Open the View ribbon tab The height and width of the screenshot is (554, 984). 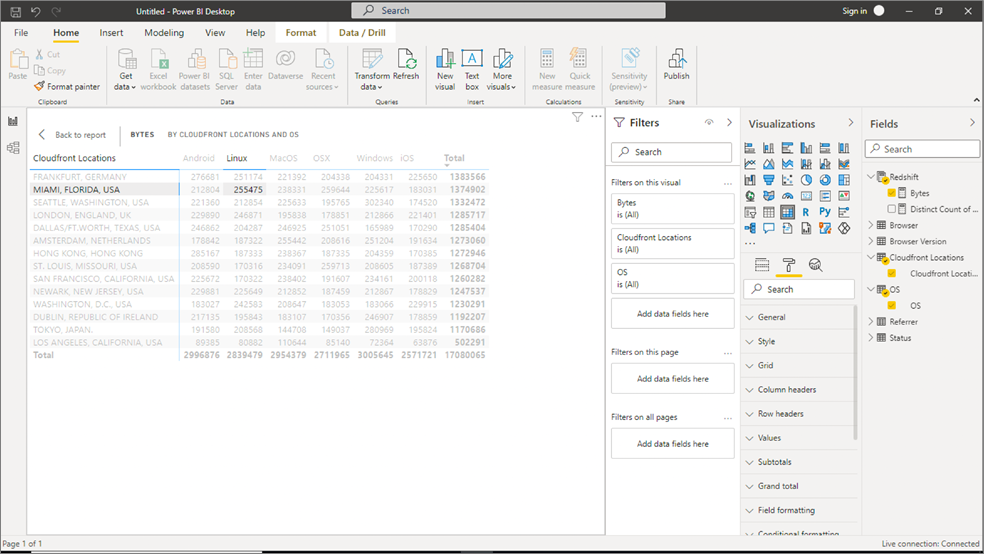pos(215,33)
